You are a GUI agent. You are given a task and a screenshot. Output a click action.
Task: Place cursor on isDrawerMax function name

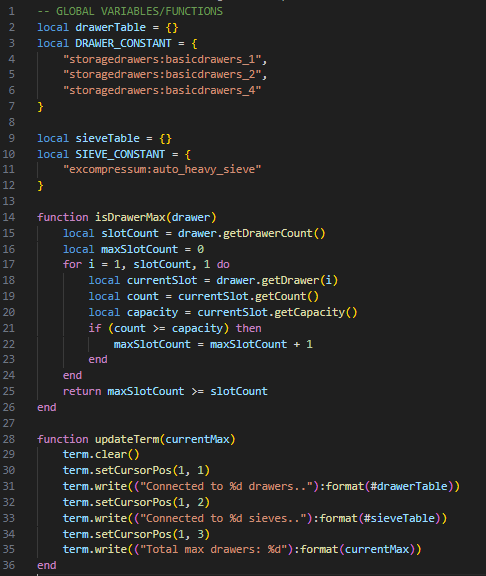pyautogui.click(x=130, y=217)
